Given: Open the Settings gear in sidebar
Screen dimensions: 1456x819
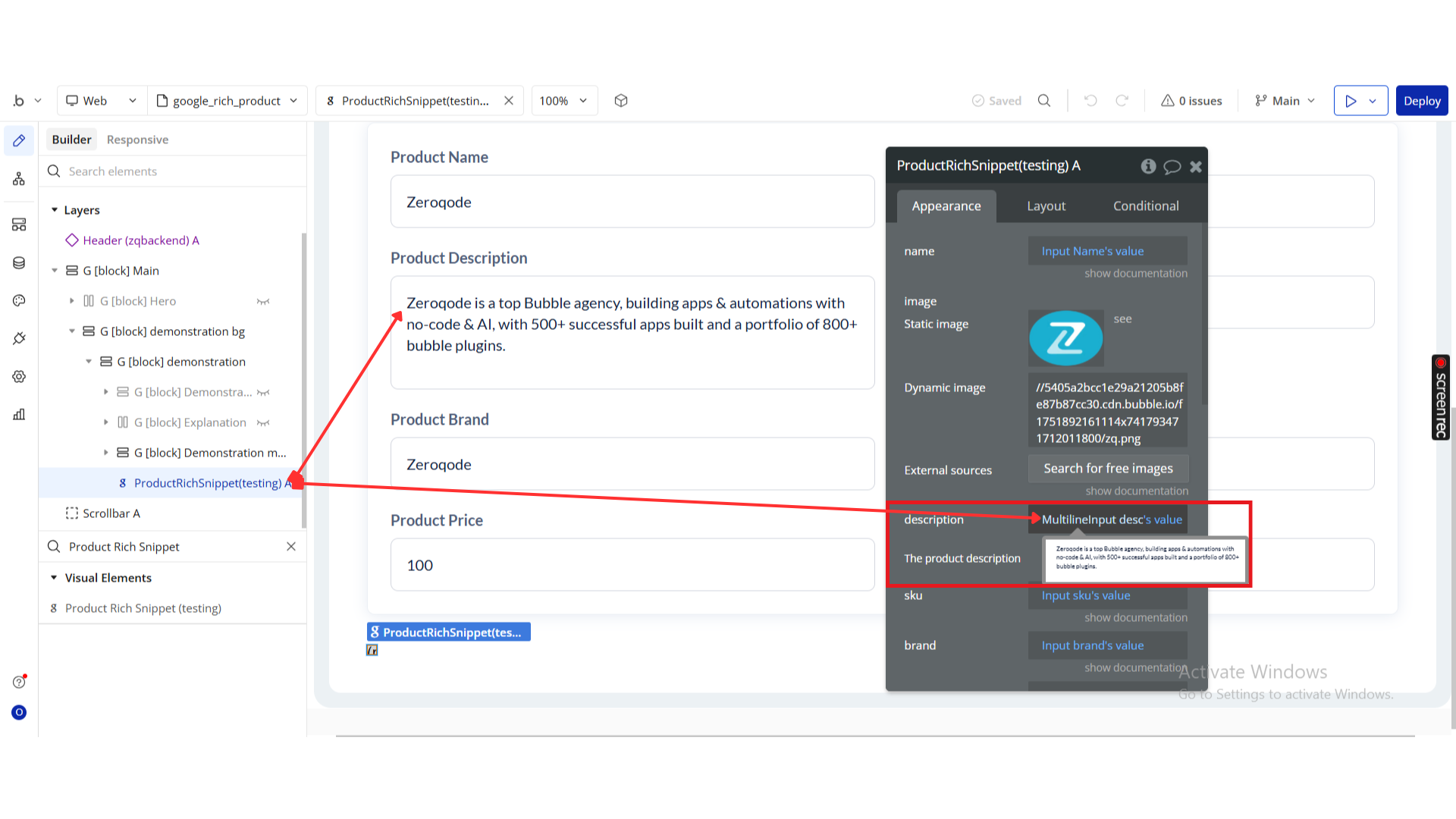Looking at the screenshot, I should [19, 377].
